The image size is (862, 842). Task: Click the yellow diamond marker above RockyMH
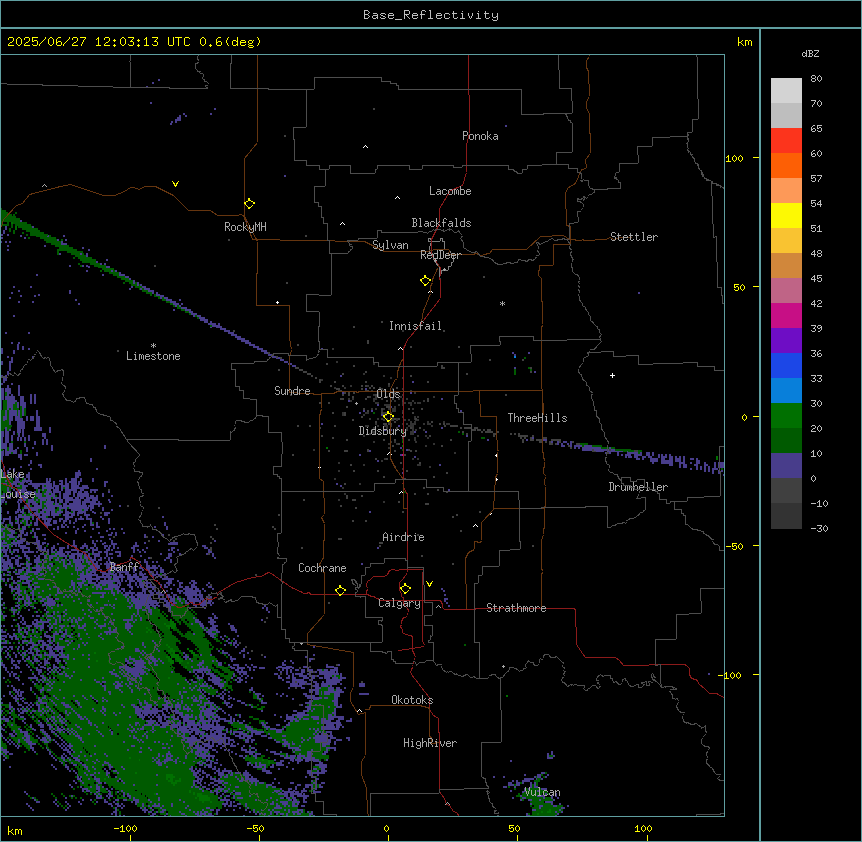249,204
